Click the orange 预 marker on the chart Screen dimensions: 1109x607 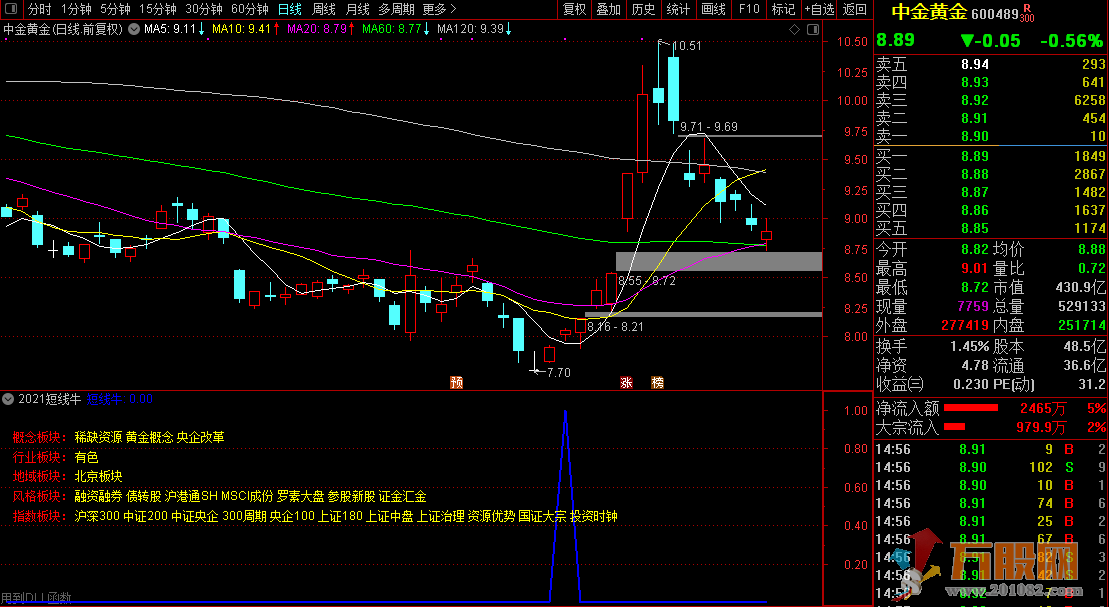tap(456, 382)
